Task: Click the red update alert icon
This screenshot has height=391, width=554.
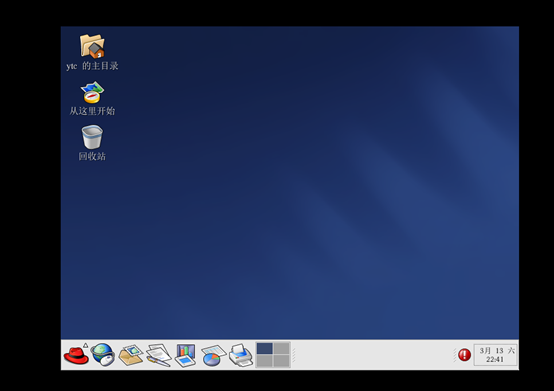Action: [x=464, y=355]
